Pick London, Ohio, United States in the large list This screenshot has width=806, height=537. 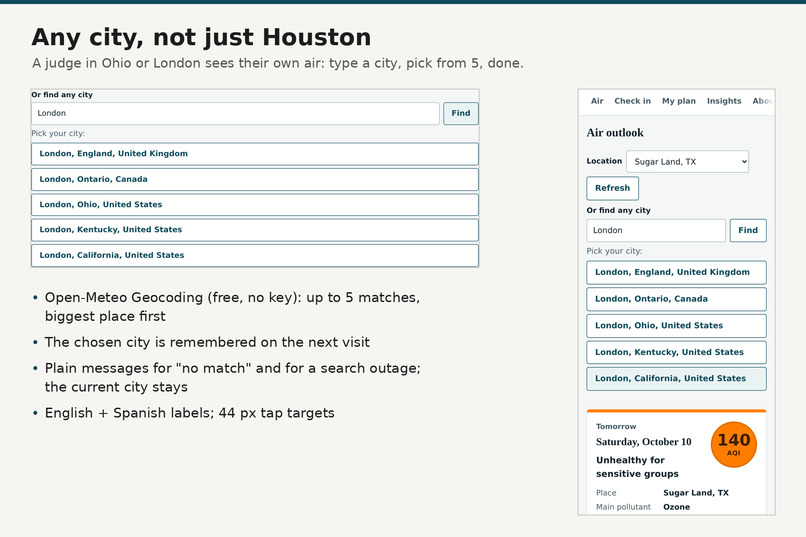[255, 205]
